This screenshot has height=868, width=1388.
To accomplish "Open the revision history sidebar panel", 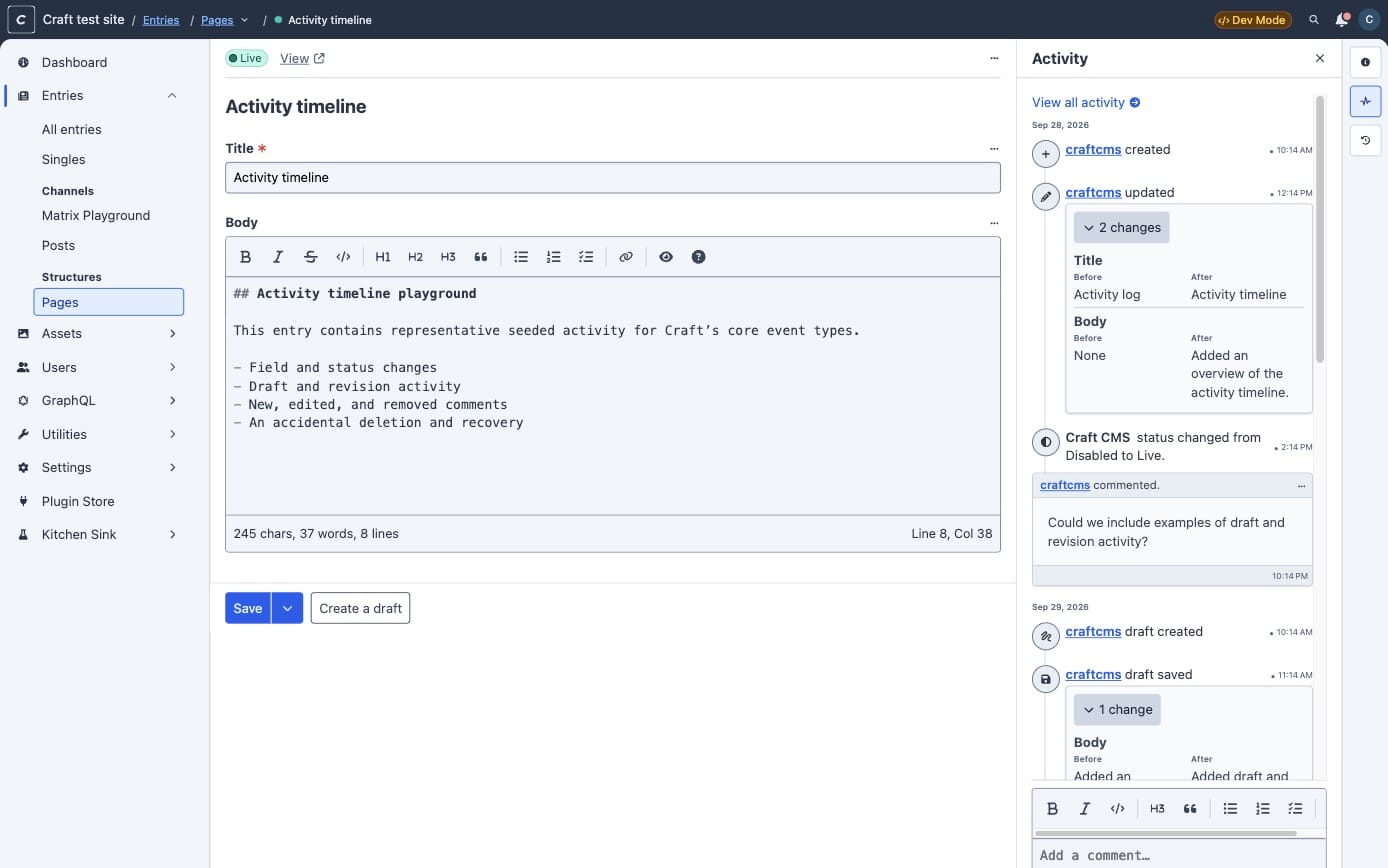I will (1366, 141).
